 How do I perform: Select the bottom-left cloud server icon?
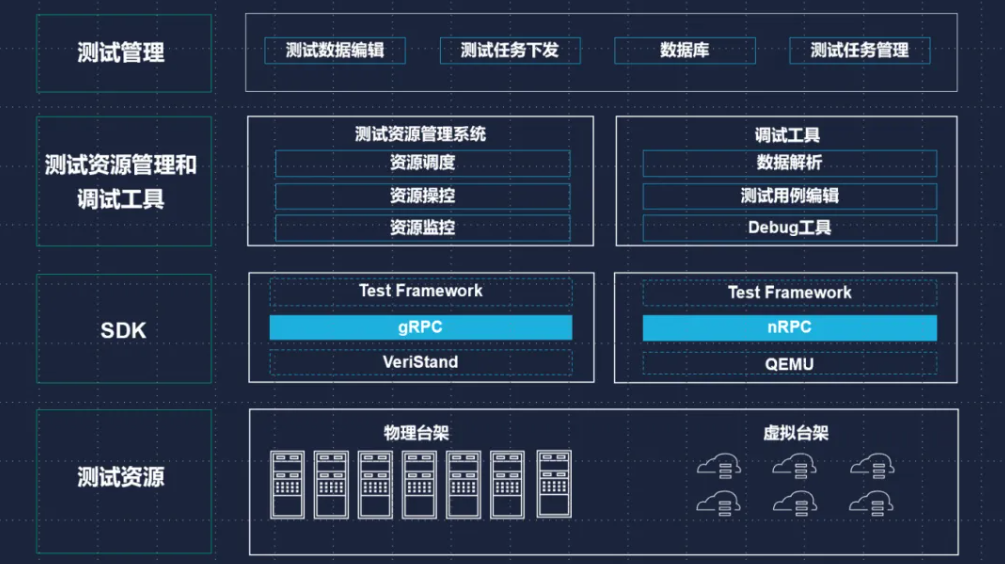(718, 501)
